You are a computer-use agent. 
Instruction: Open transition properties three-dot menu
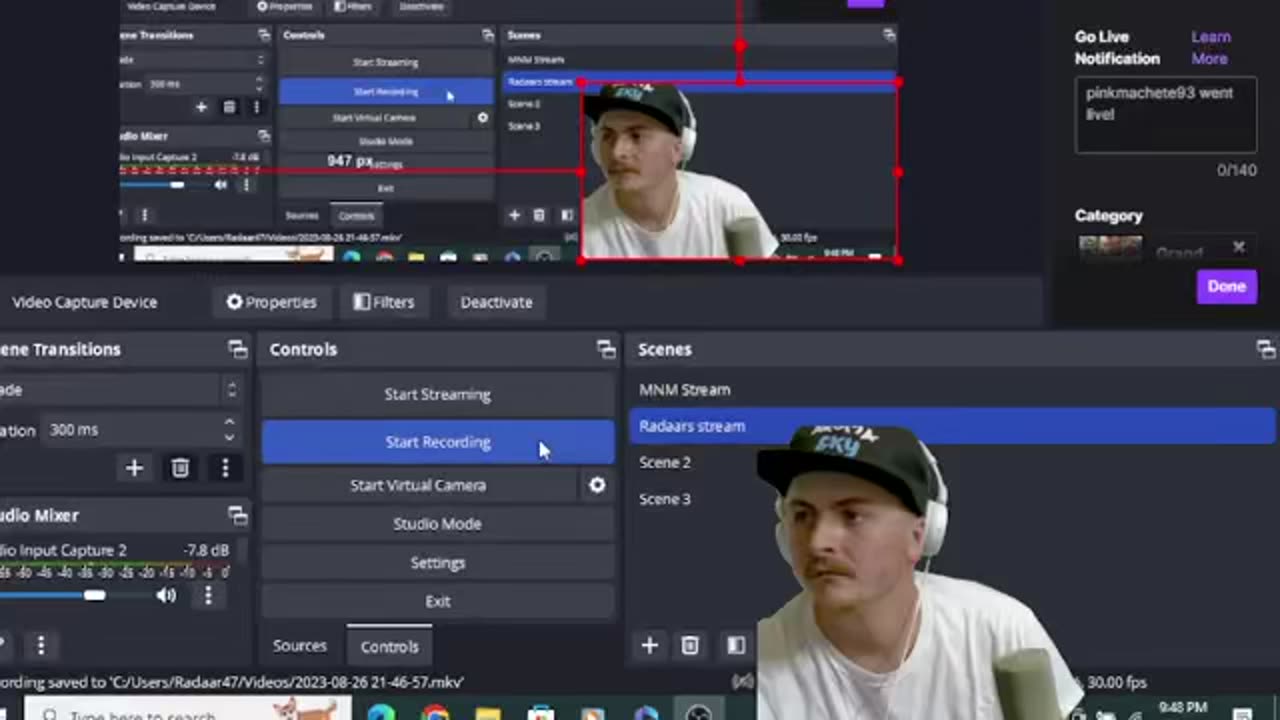[225, 468]
